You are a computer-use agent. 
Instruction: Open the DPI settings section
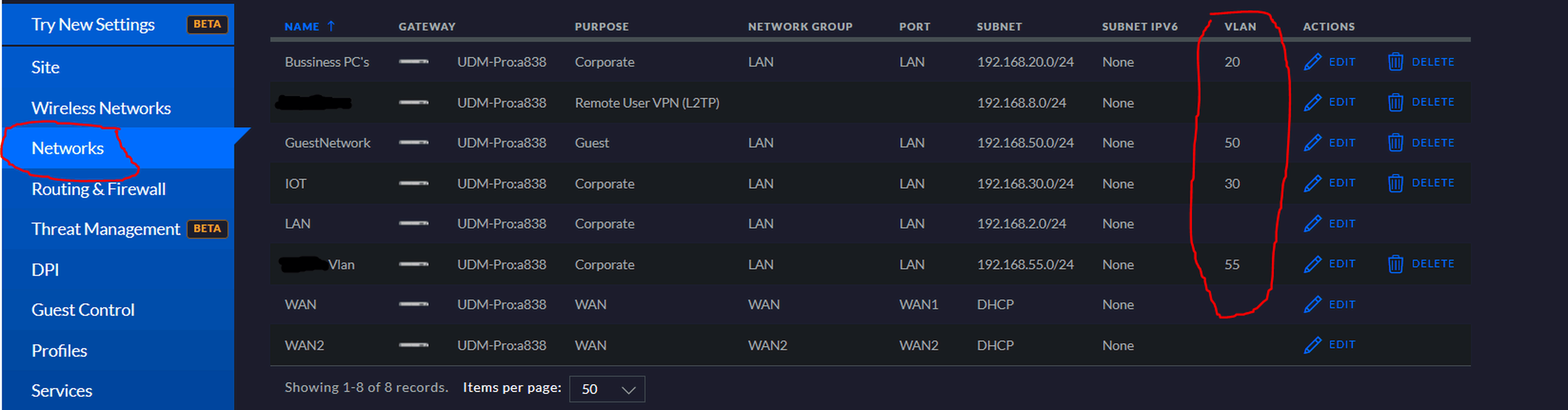point(45,270)
